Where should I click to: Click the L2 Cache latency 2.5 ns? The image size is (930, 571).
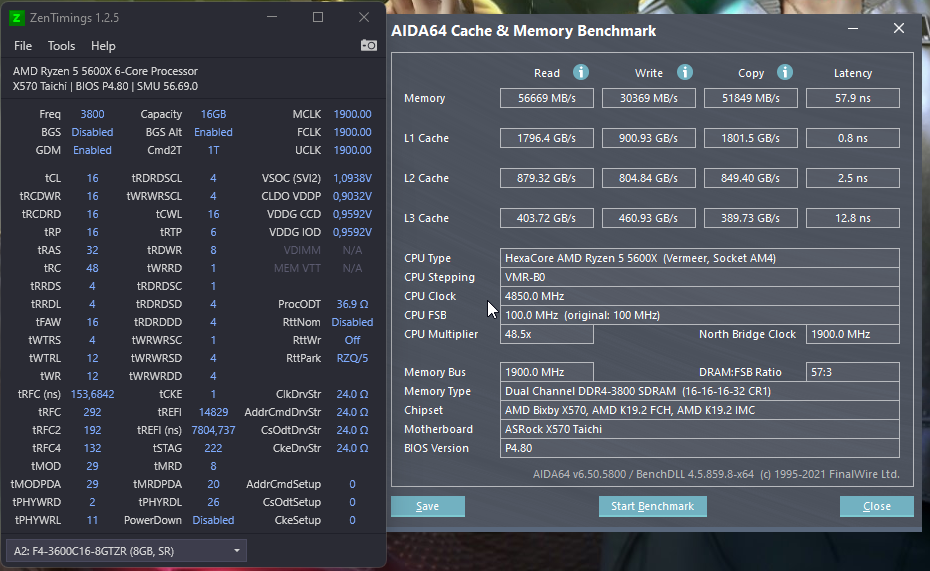(x=853, y=178)
